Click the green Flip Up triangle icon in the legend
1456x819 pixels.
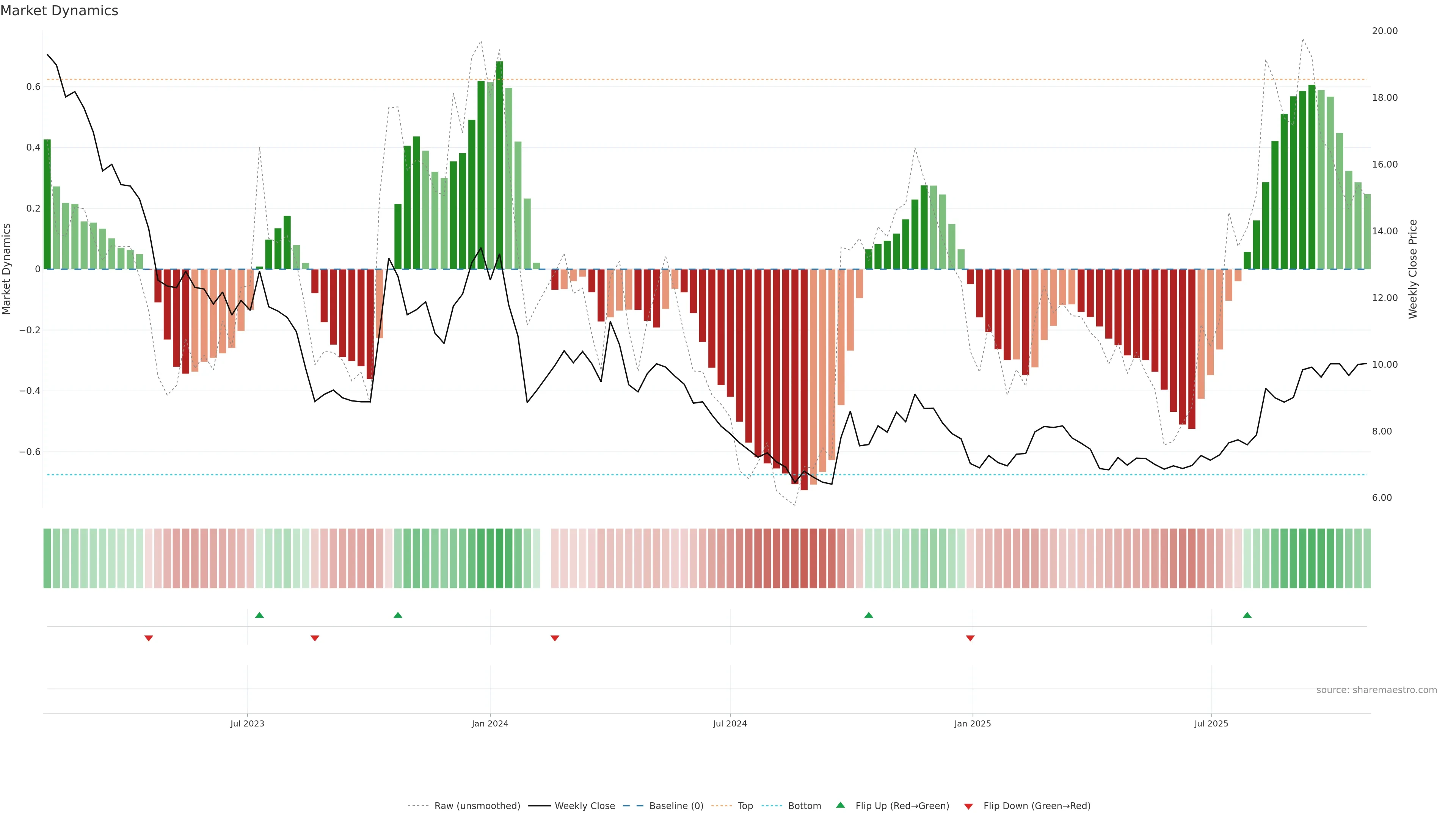(841, 805)
